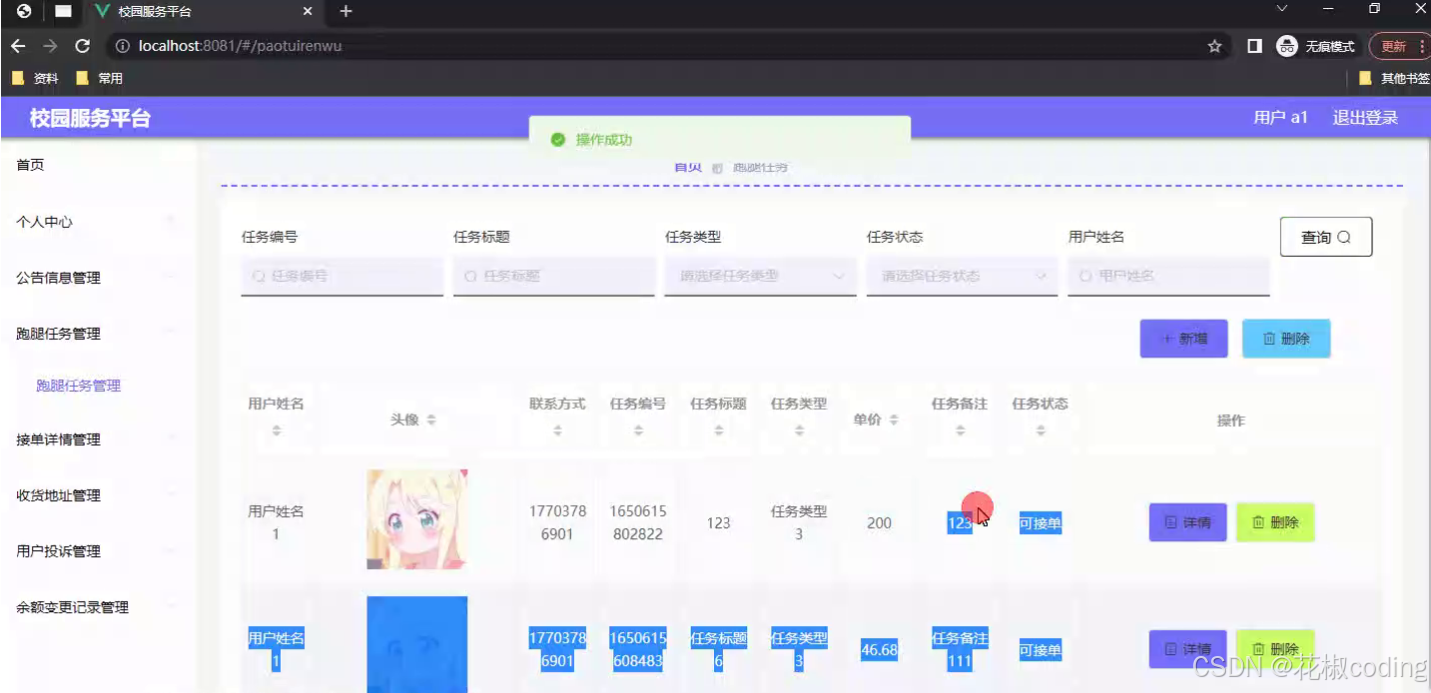Click the browser back arrow

pos(17,45)
